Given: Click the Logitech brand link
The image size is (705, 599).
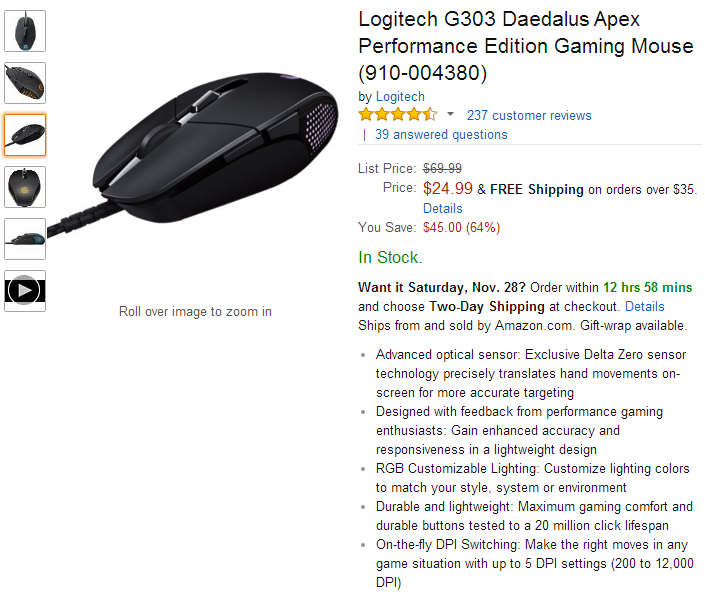Looking at the screenshot, I should click(400, 96).
